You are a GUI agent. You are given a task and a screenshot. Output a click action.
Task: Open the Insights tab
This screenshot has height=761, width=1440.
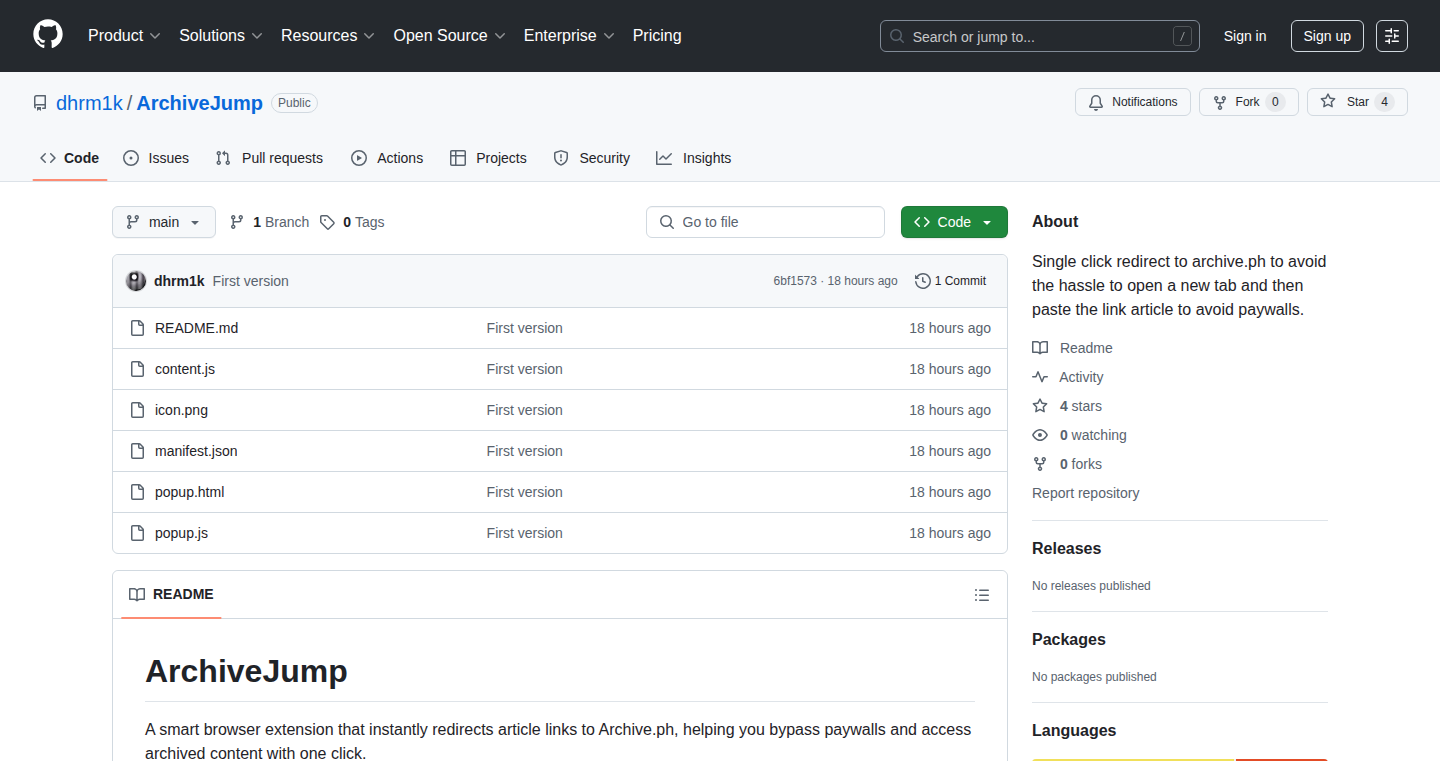coord(694,158)
